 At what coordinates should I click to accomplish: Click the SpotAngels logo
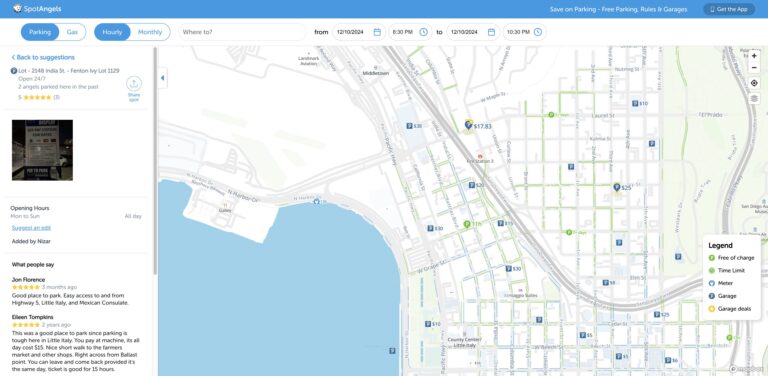click(x=37, y=9)
